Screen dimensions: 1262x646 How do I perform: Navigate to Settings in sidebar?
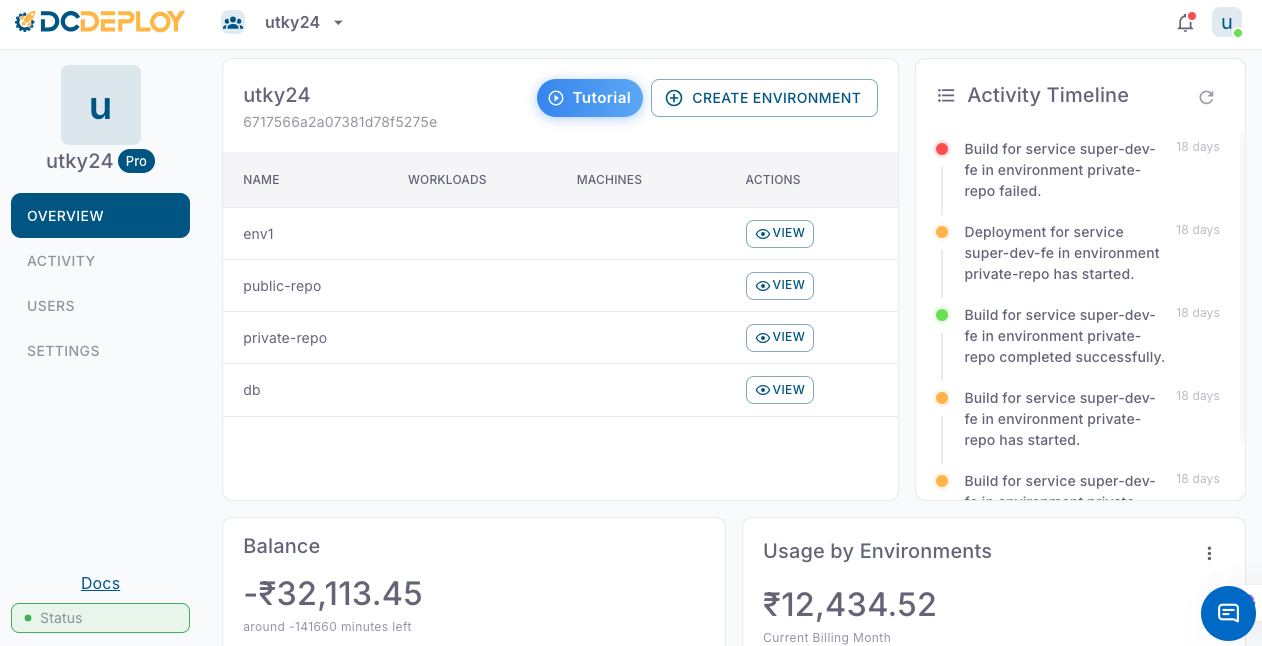coord(63,351)
